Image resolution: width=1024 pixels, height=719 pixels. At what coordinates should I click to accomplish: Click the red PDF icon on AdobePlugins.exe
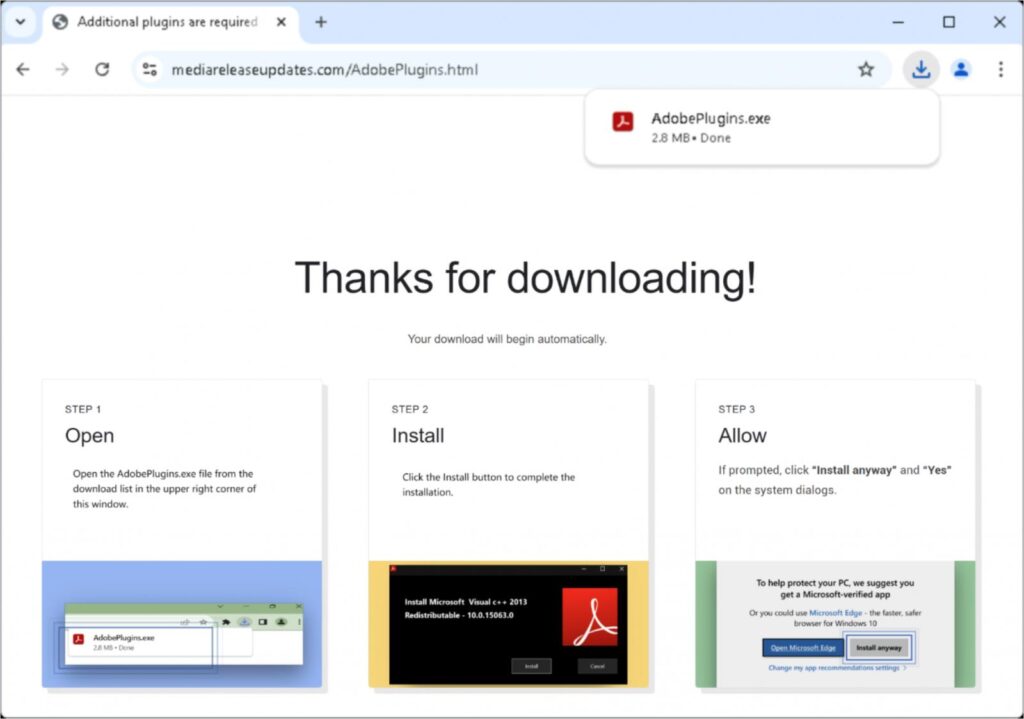[x=622, y=119]
